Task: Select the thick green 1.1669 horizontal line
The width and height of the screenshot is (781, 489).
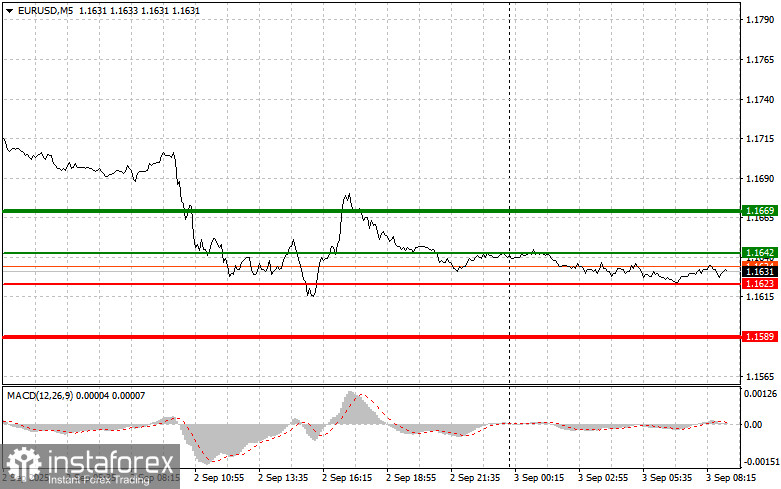Action: [372, 211]
